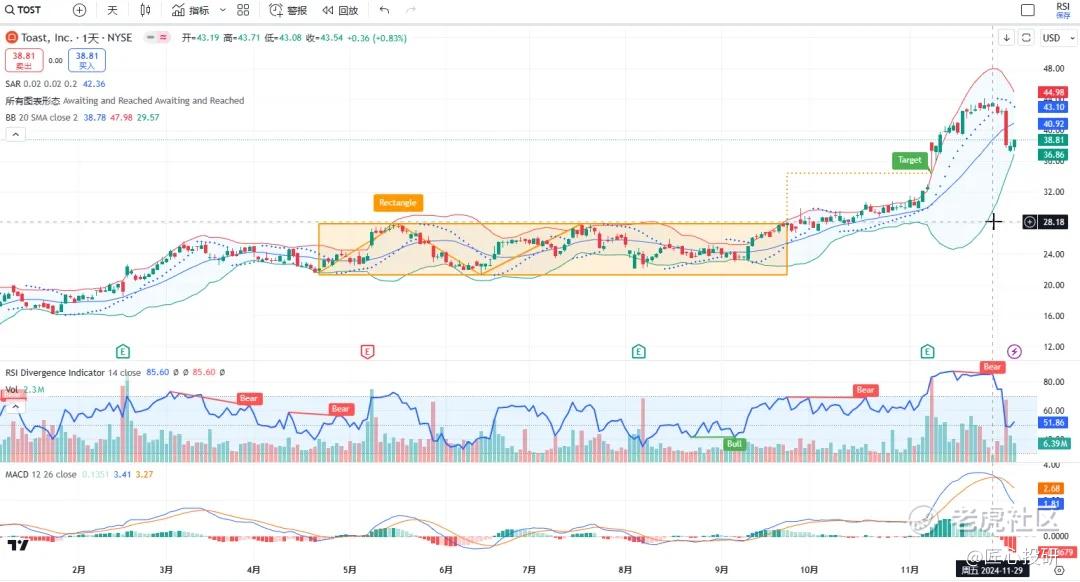Undo the last chart action
This screenshot has width=1080, height=582.
(384, 10)
